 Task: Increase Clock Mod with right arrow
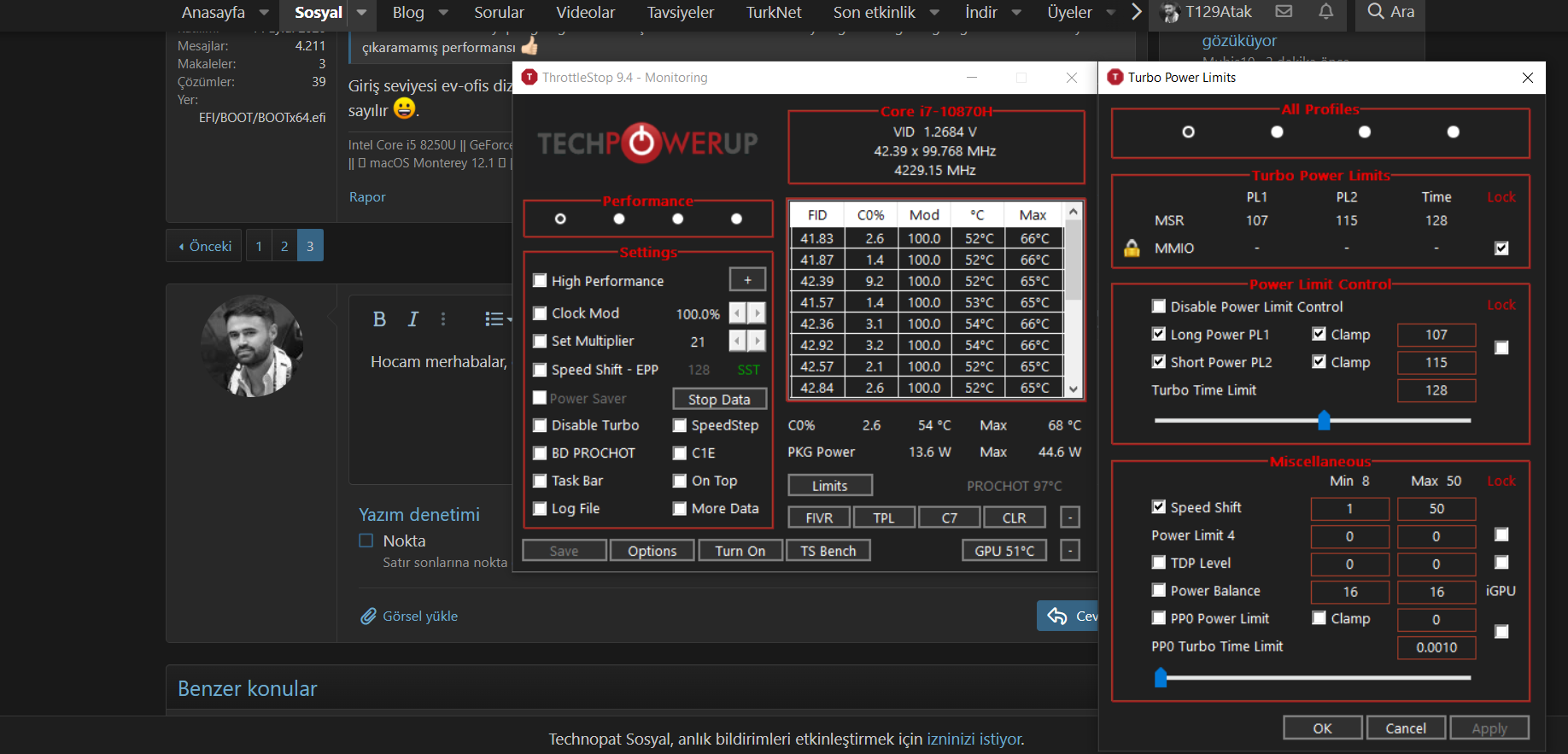(x=757, y=313)
